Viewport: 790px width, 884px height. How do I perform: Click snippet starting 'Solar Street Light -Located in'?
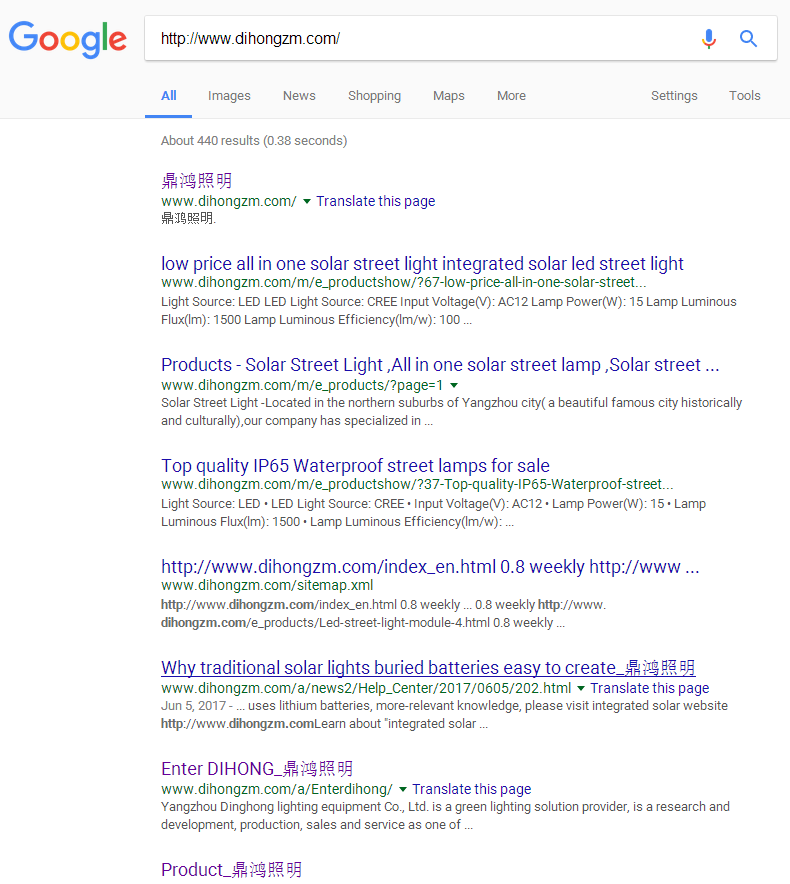(x=451, y=412)
